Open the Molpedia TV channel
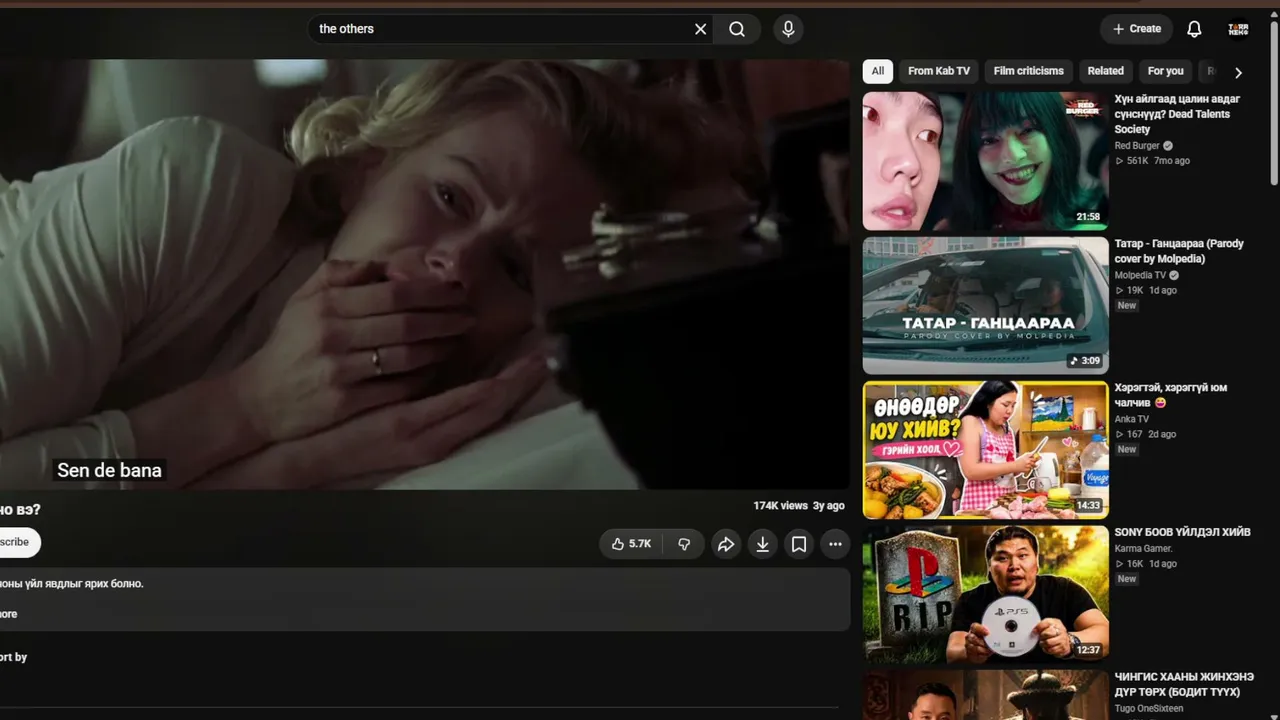Image resolution: width=1280 pixels, height=720 pixels. (x=1140, y=275)
